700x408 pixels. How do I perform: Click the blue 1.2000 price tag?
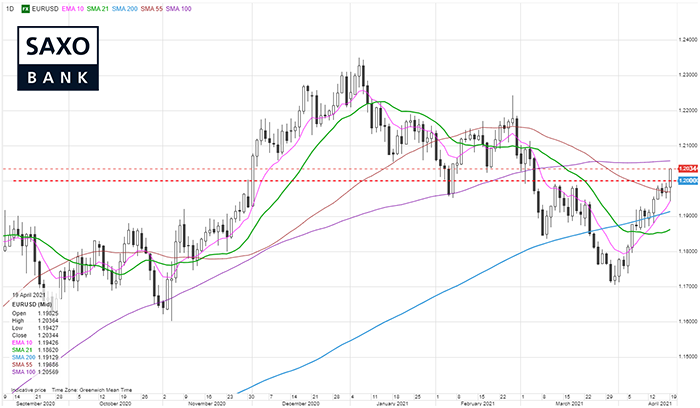click(688, 180)
